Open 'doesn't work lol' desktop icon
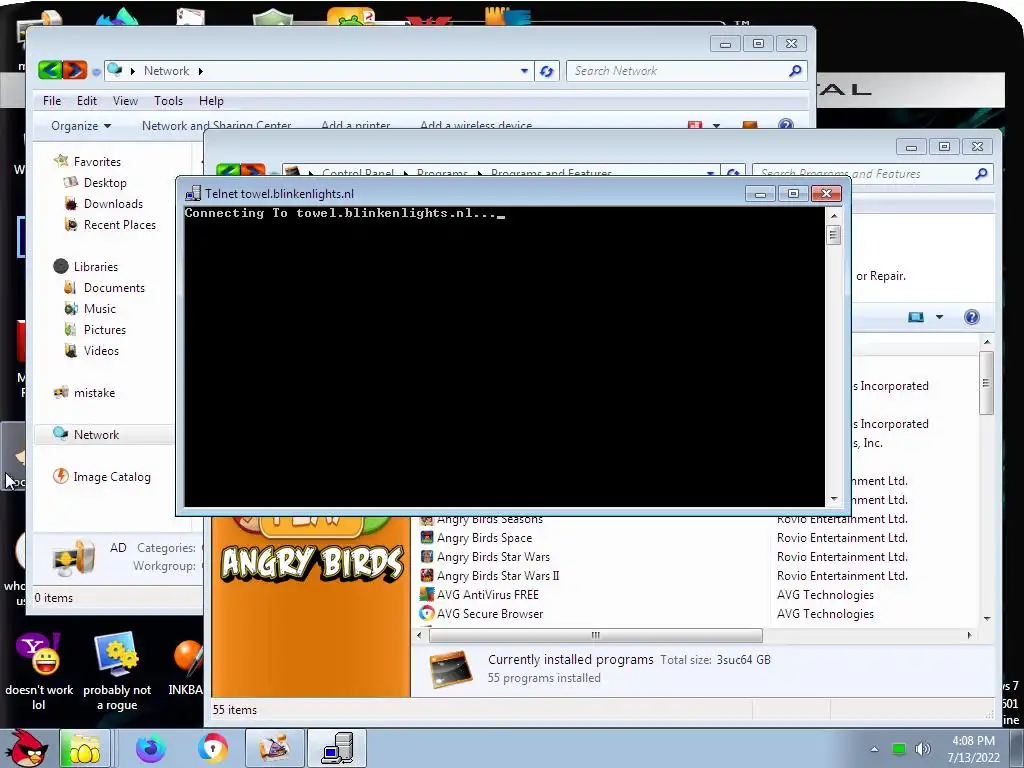 (39, 672)
